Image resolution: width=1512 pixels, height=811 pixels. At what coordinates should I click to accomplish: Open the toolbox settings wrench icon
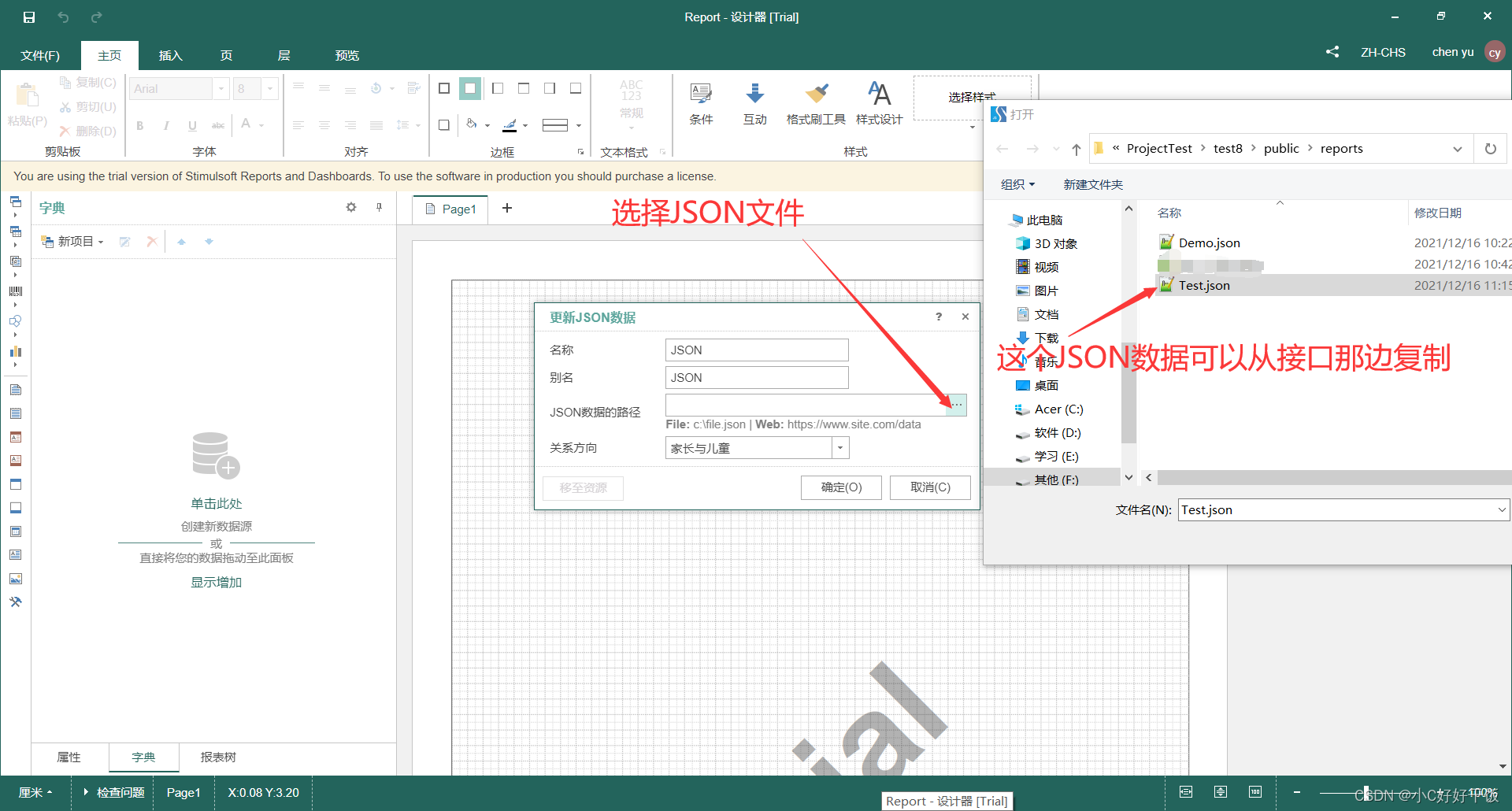16,602
